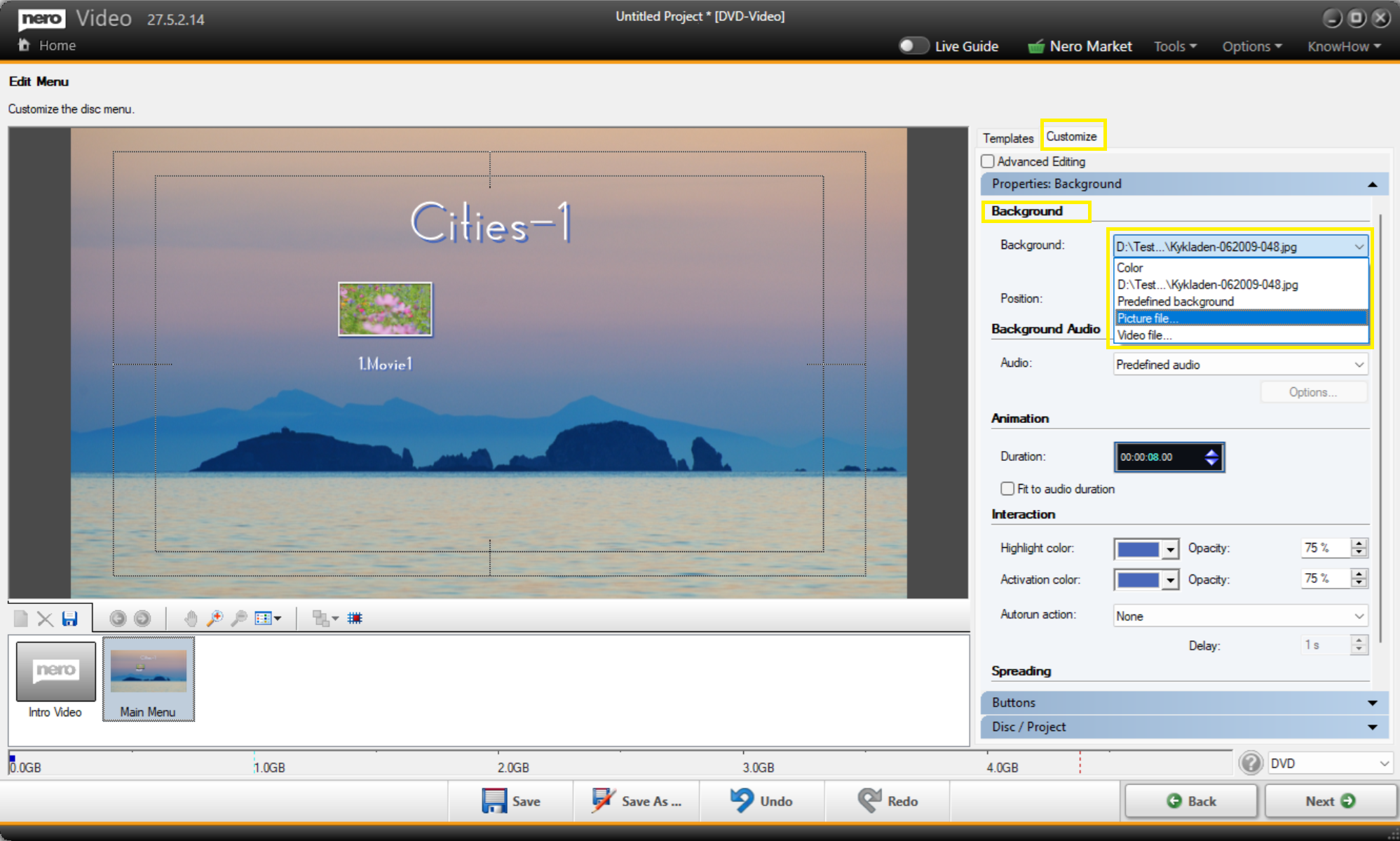The image size is (1400, 841).
Task: Open Nero Market
Action: pos(1080,46)
